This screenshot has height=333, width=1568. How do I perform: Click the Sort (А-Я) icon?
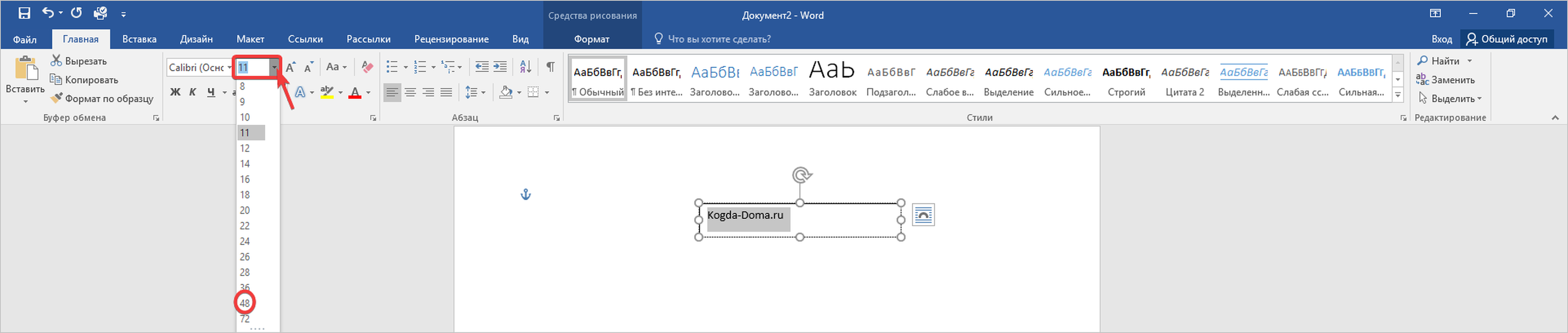525,67
